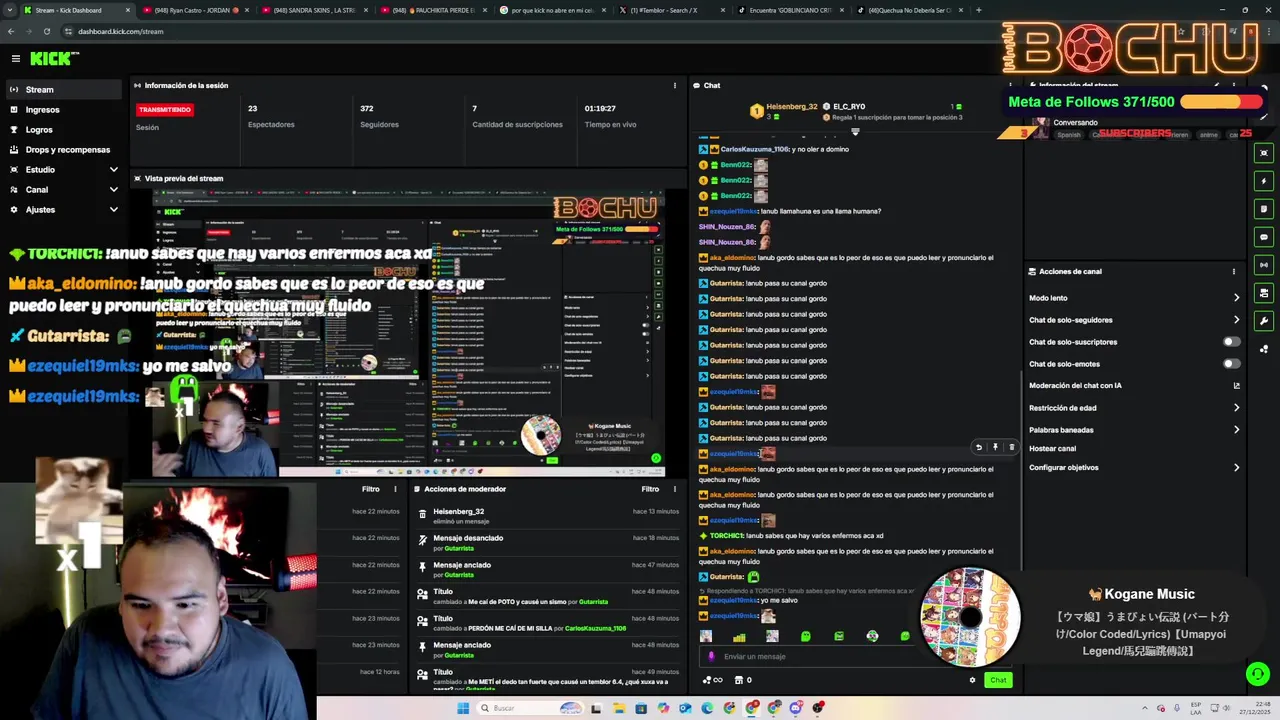This screenshot has height=720, width=1280.
Task: Open the Windows Start menu
Action: (x=463, y=708)
